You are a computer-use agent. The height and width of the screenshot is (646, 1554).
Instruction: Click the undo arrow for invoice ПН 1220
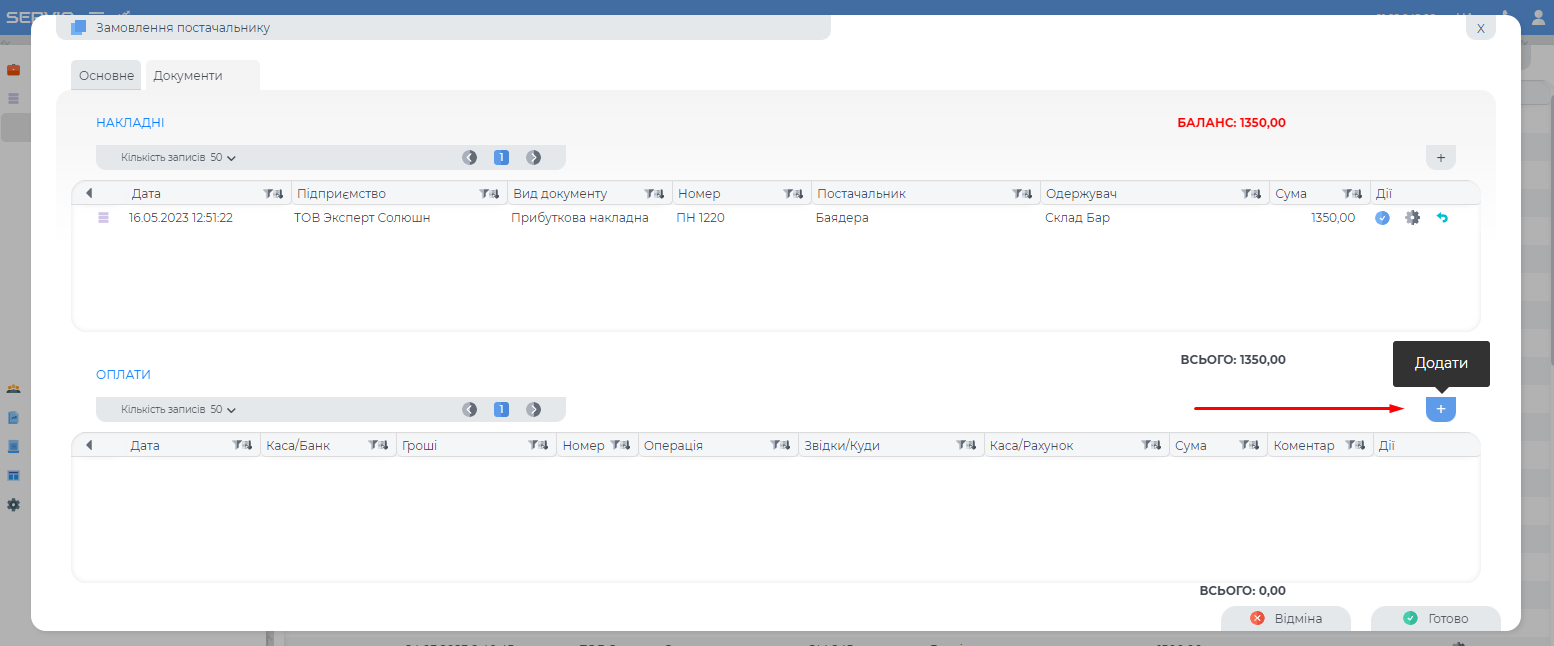point(1442,217)
